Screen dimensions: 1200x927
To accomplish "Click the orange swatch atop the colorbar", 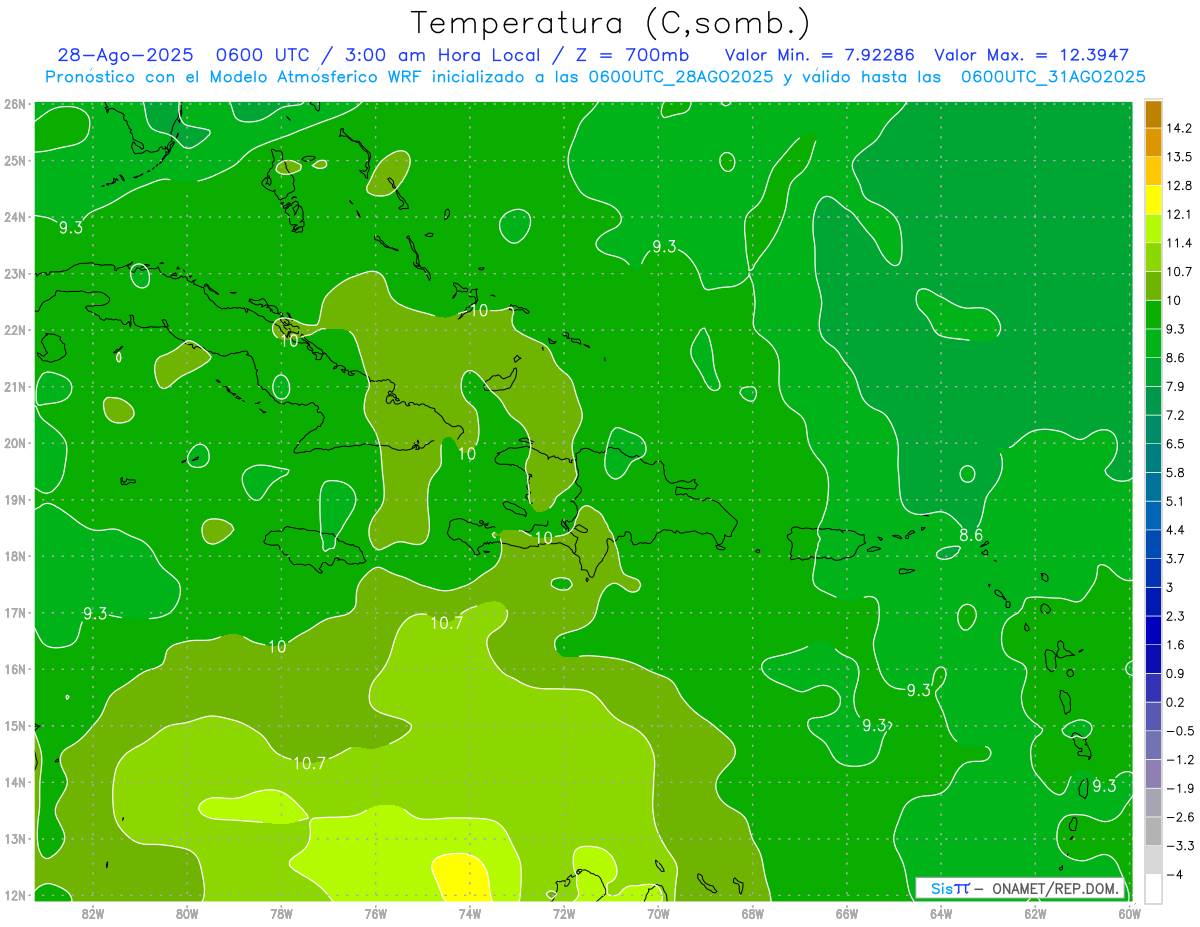I will point(1153,114).
